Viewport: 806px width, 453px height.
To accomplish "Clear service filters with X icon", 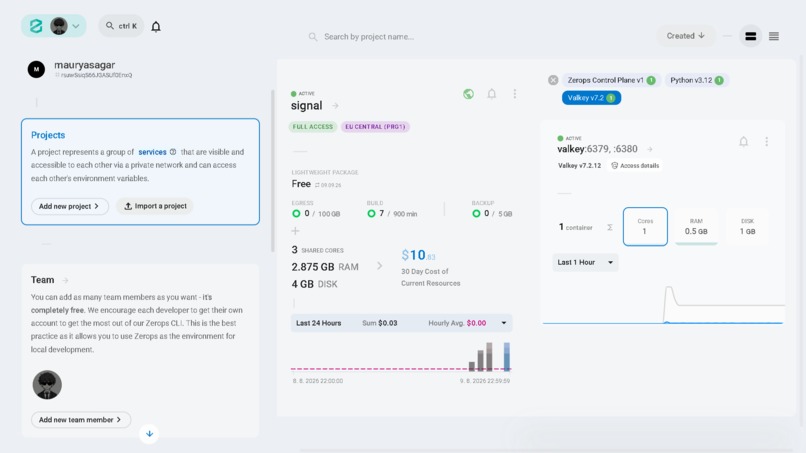I will 553,80.
